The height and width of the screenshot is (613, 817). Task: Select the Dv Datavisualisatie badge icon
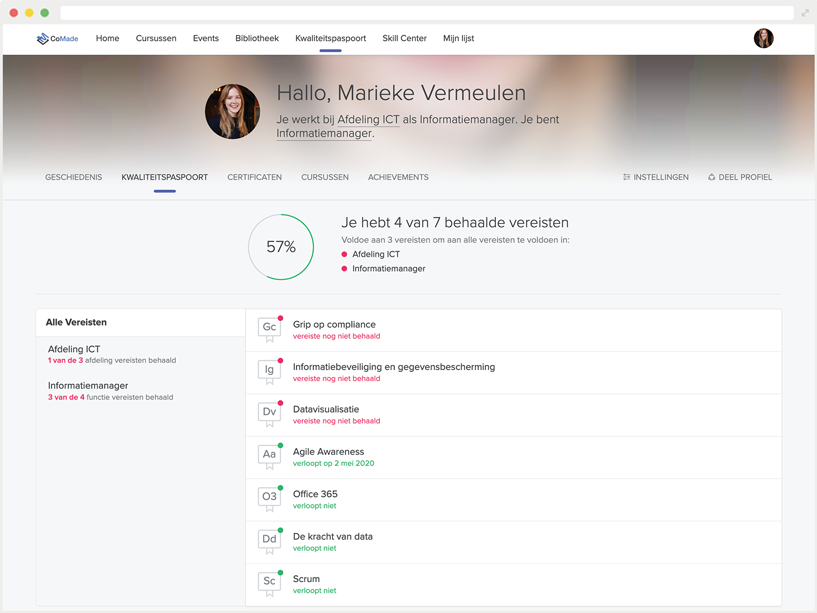tap(269, 412)
